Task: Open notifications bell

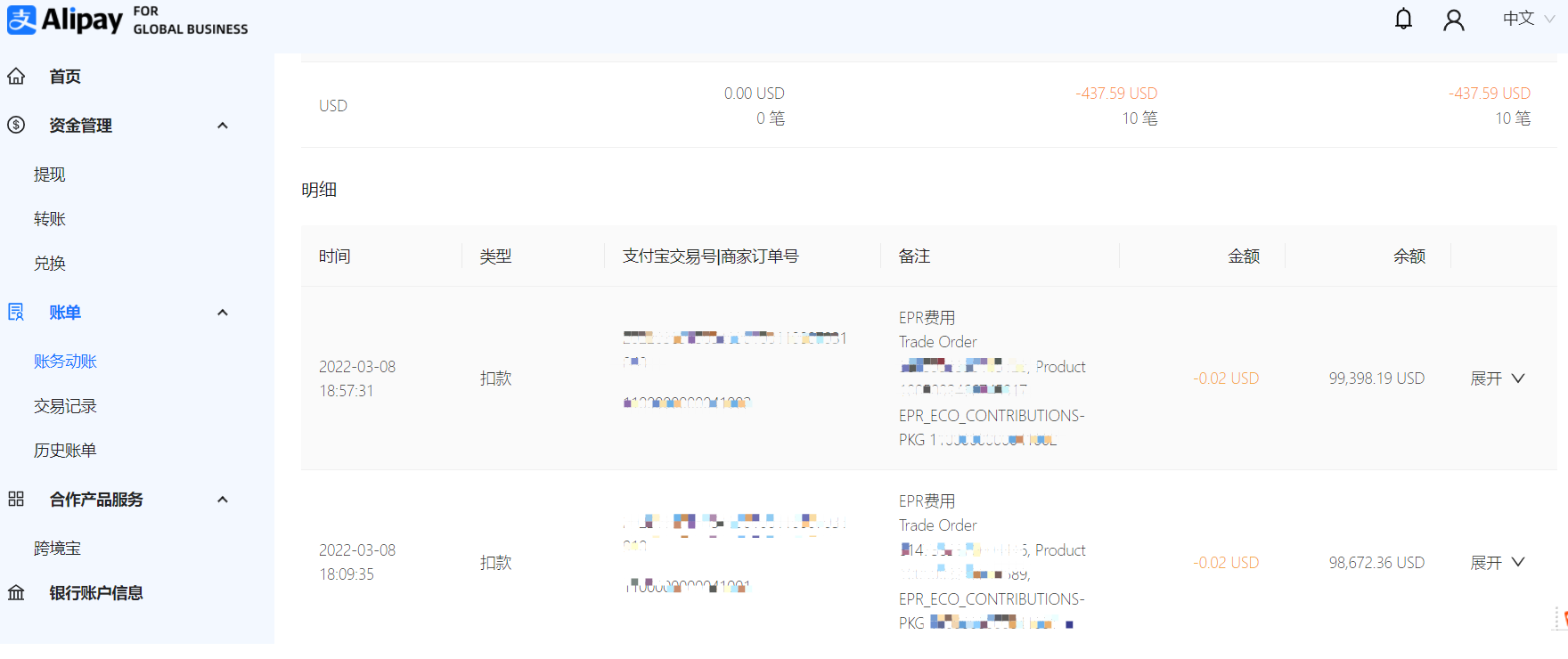Action: pyautogui.click(x=1403, y=19)
